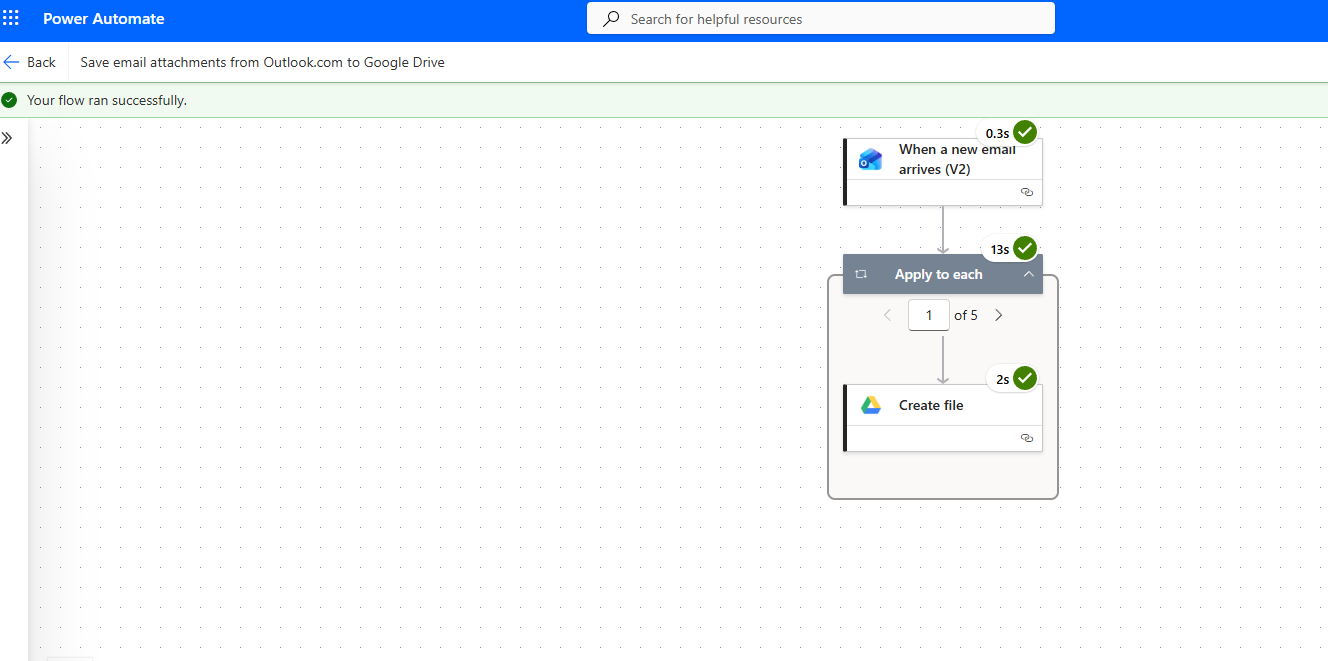The height and width of the screenshot is (661, 1328).
Task: Click the Back button
Action: click(x=30, y=62)
